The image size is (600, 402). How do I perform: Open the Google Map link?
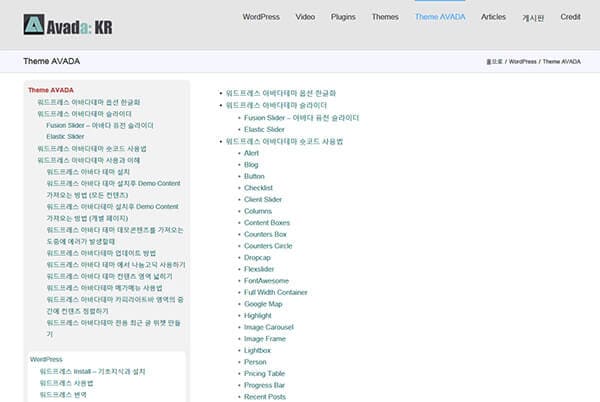(x=263, y=304)
